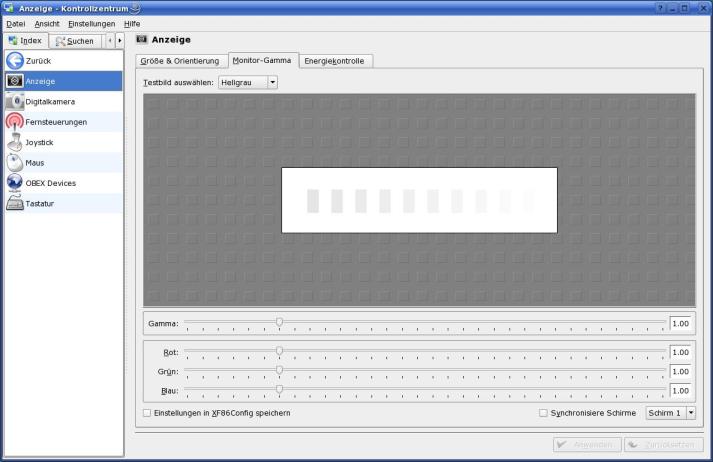Click the Rot value input field
Viewport: 713px width, 462px height.
[x=680, y=352]
